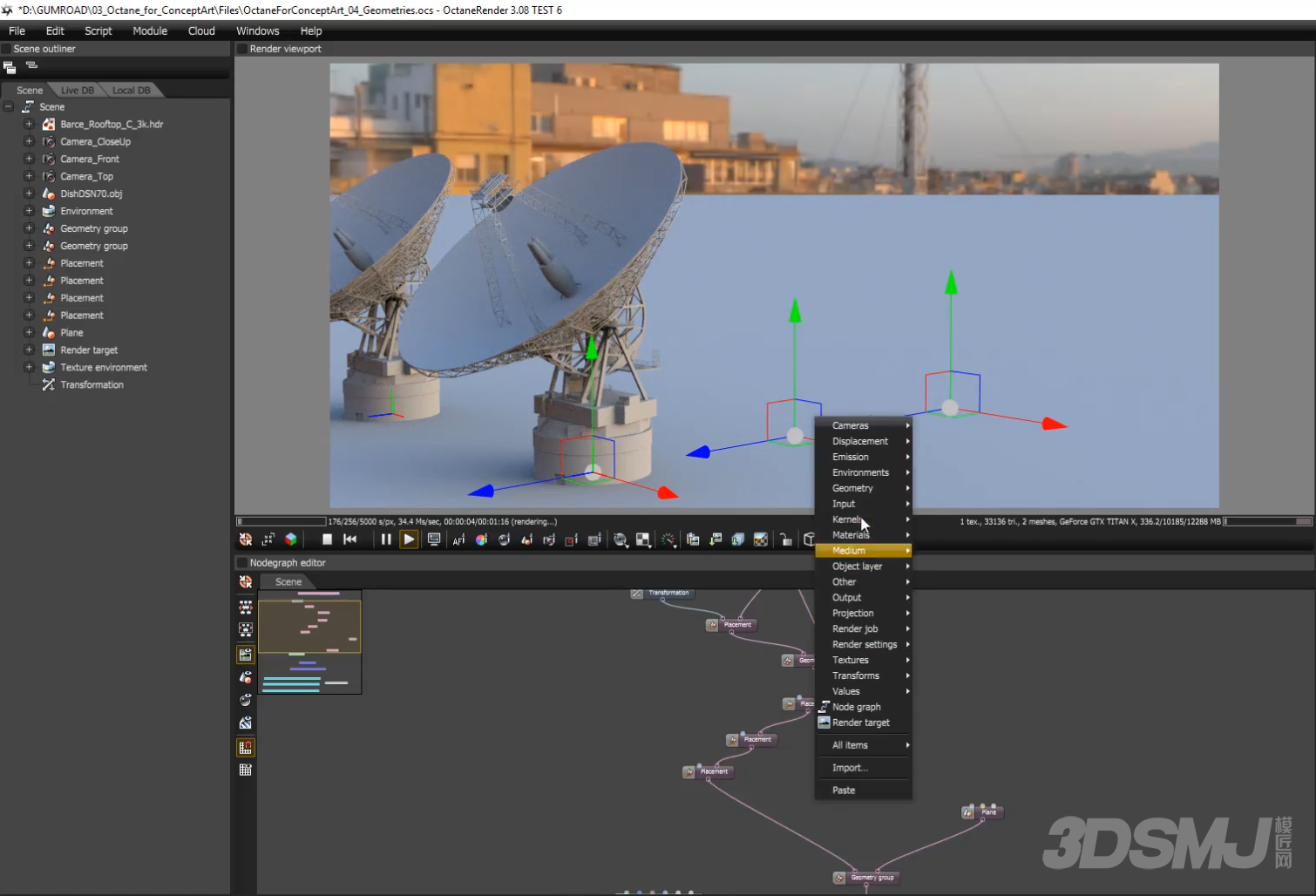Activate the white balance picker
The image size is (1316, 896).
(481, 540)
